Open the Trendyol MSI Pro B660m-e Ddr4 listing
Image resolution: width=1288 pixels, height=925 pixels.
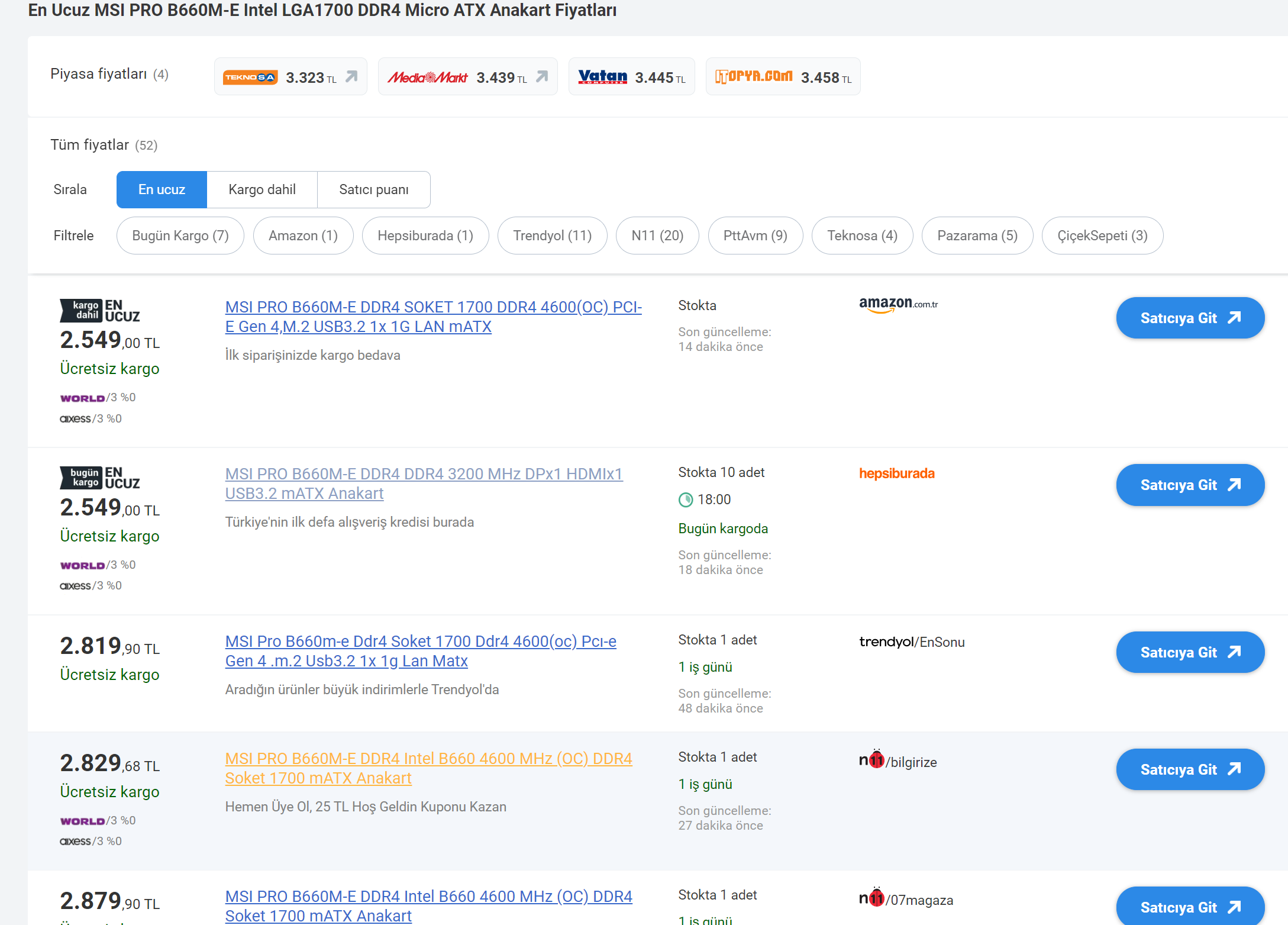pyautogui.click(x=421, y=651)
